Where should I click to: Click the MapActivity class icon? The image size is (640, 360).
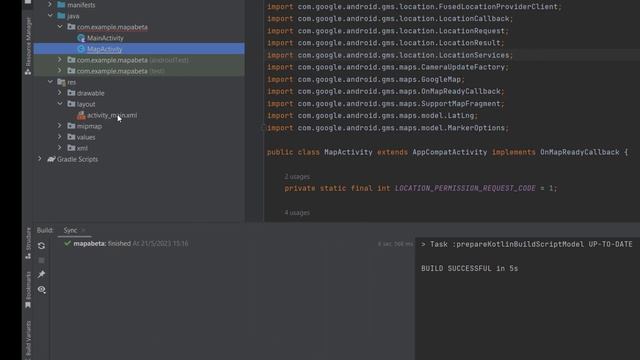pyautogui.click(x=81, y=49)
